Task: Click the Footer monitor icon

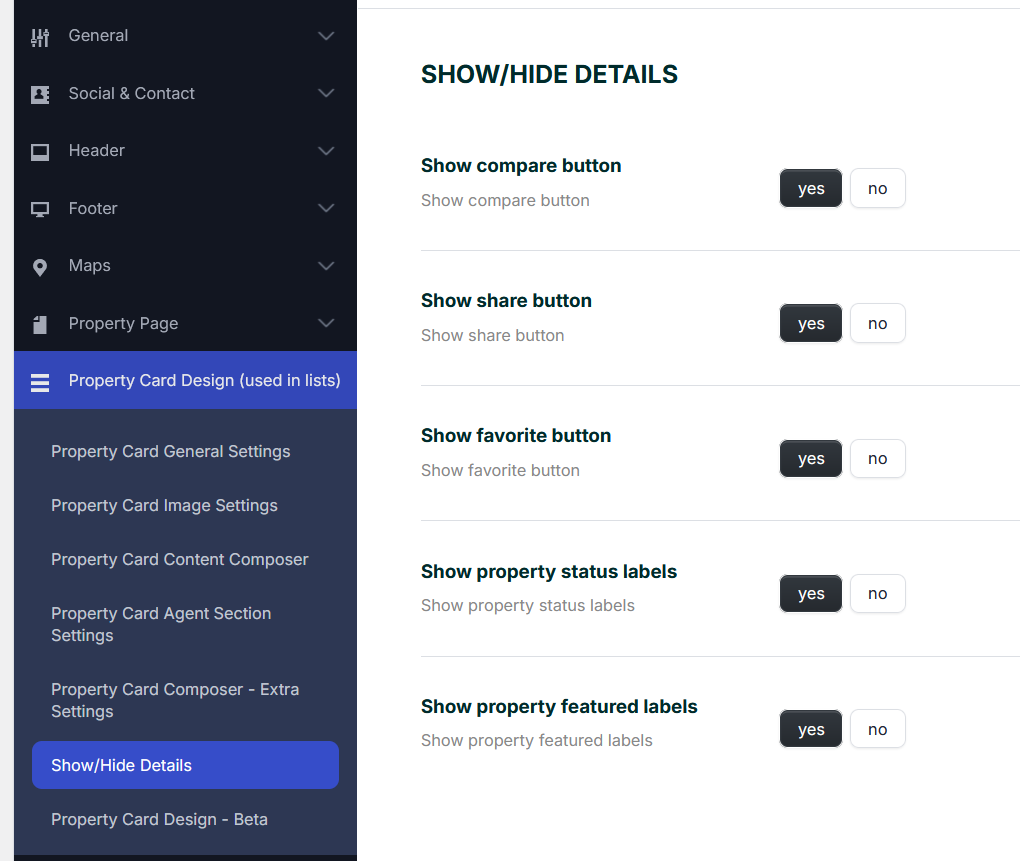Action: pos(40,209)
